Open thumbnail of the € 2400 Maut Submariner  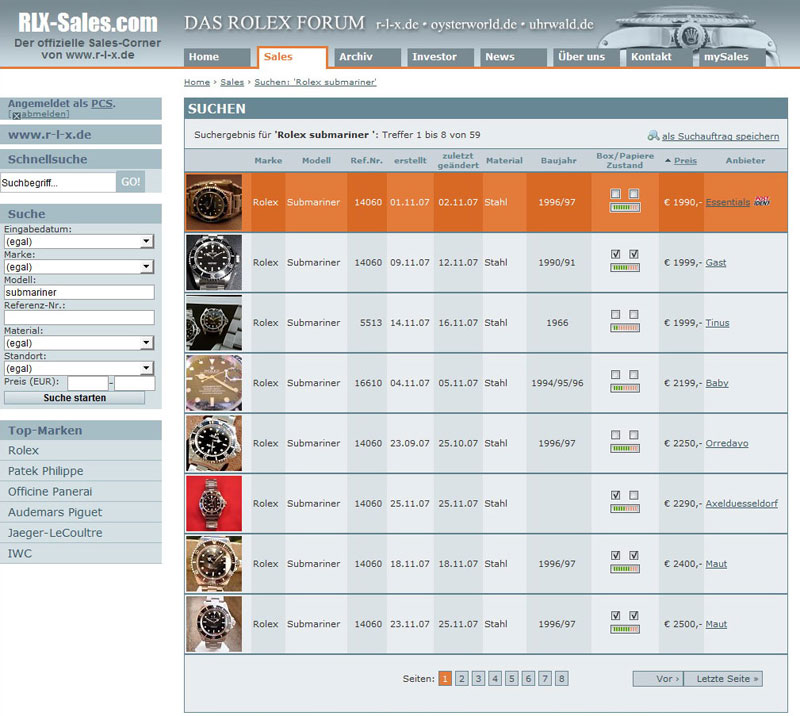pyautogui.click(x=214, y=563)
